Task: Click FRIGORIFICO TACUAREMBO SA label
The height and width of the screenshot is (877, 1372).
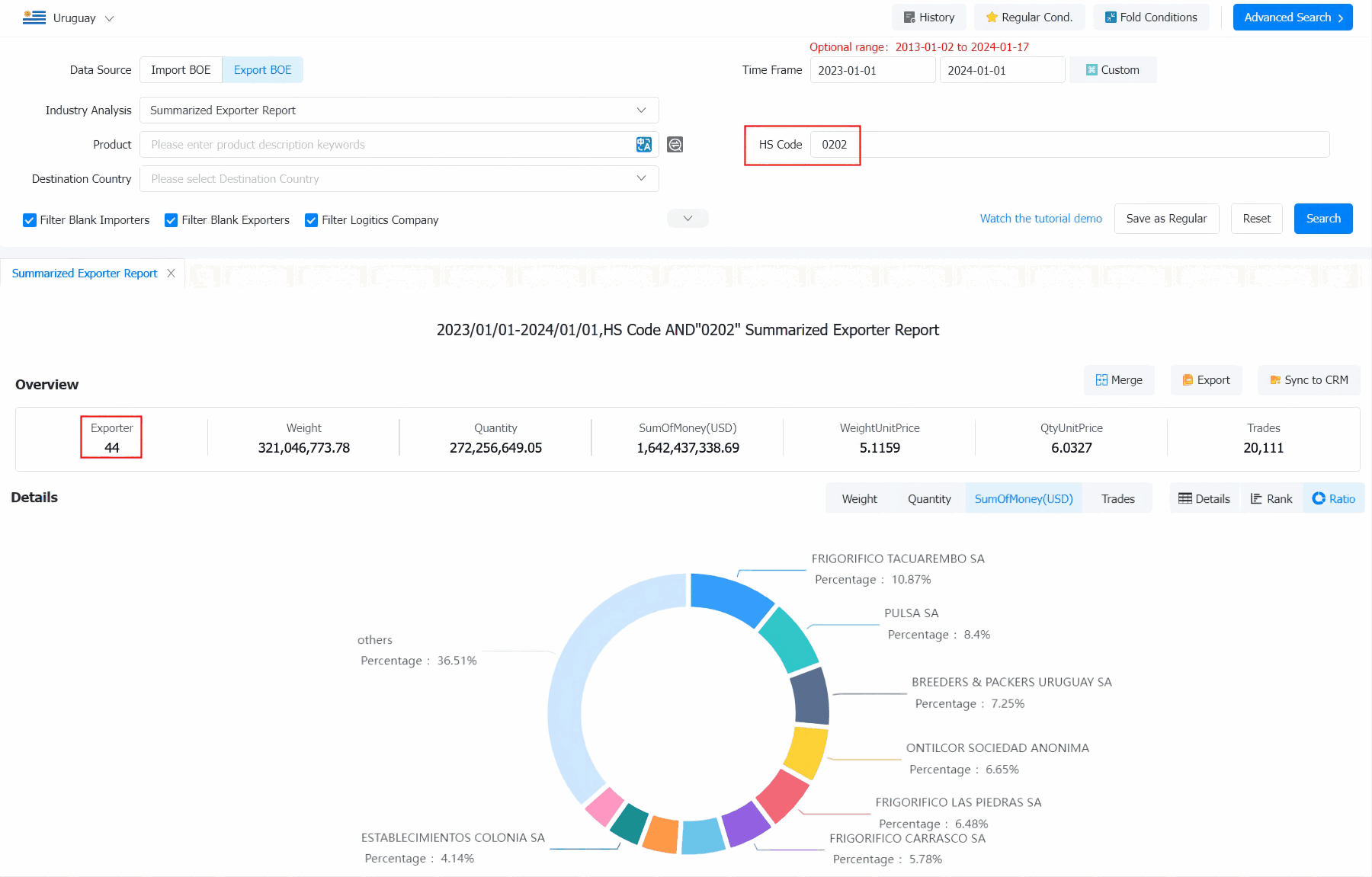Action: pyautogui.click(x=898, y=559)
